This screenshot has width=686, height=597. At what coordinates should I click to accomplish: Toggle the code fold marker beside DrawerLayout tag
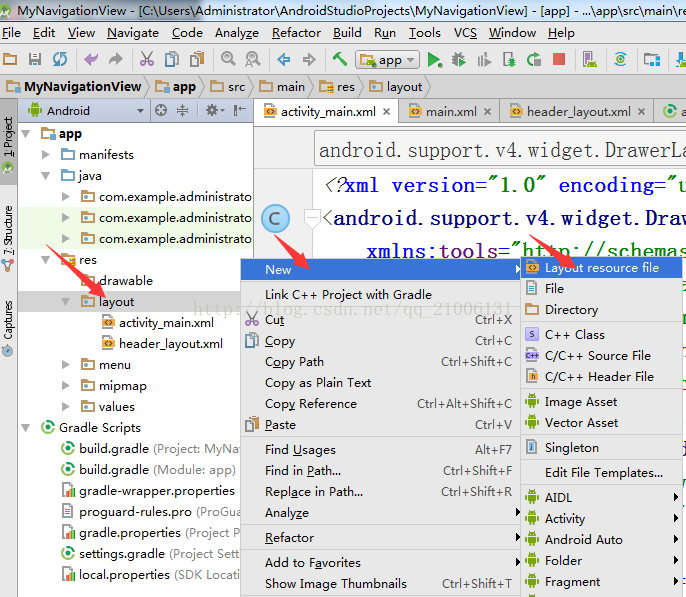coord(312,217)
